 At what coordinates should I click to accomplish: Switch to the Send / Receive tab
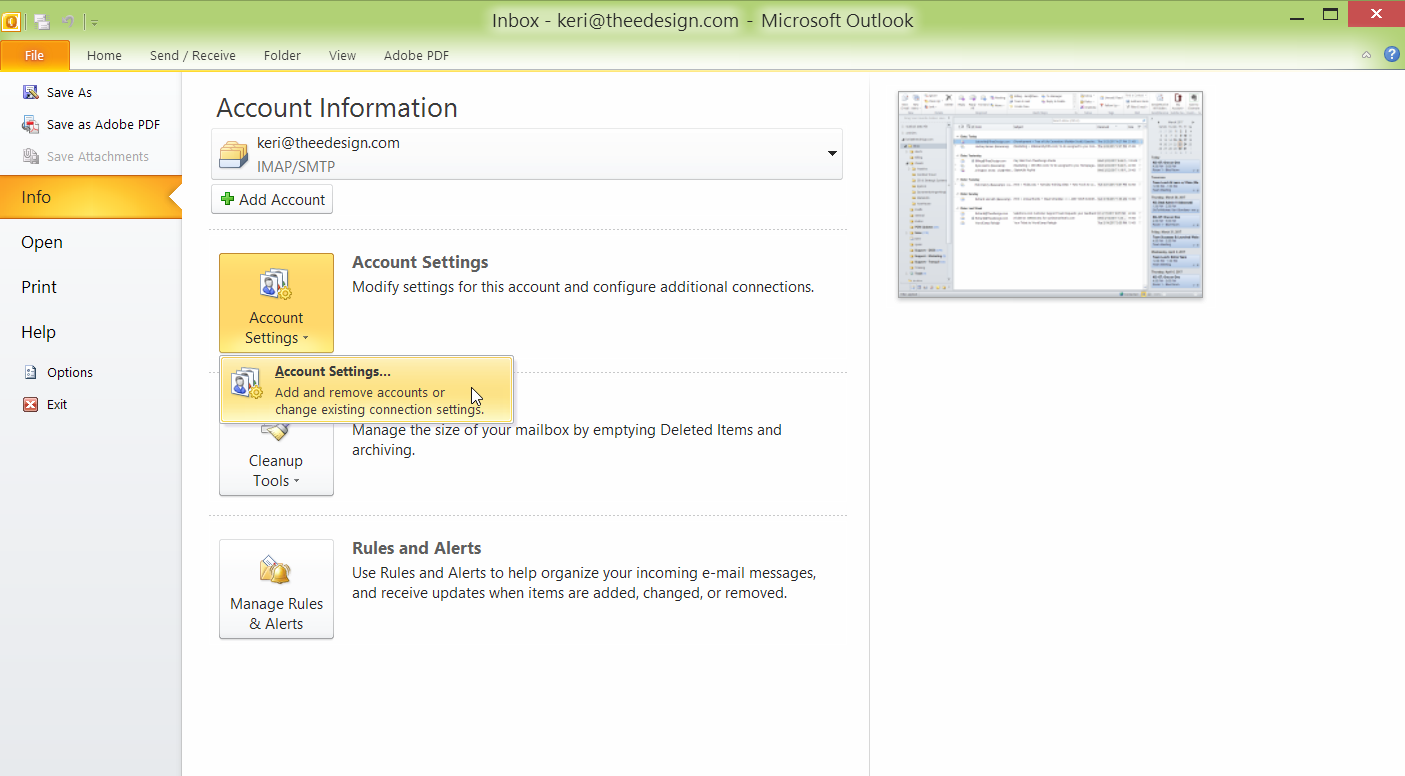pyautogui.click(x=192, y=55)
